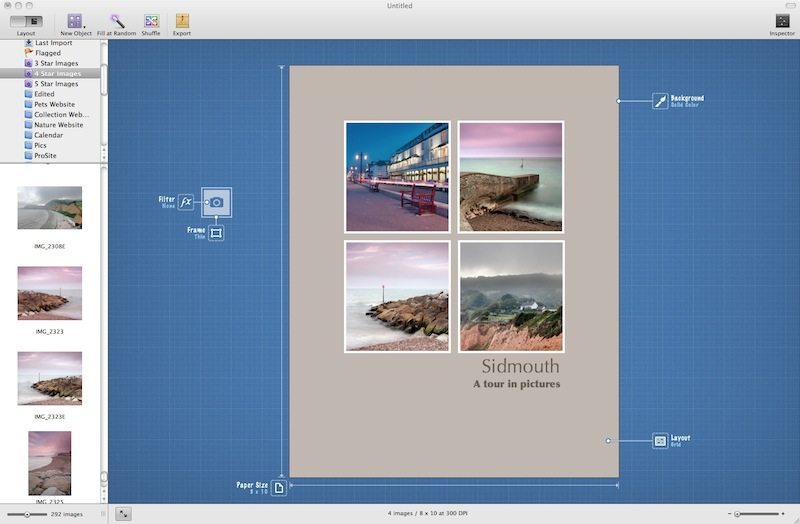Viewport: 800px width, 524px height.
Task: Click the status text '4 images / 8 x 10 at 300 DPI'
Action: click(428, 513)
